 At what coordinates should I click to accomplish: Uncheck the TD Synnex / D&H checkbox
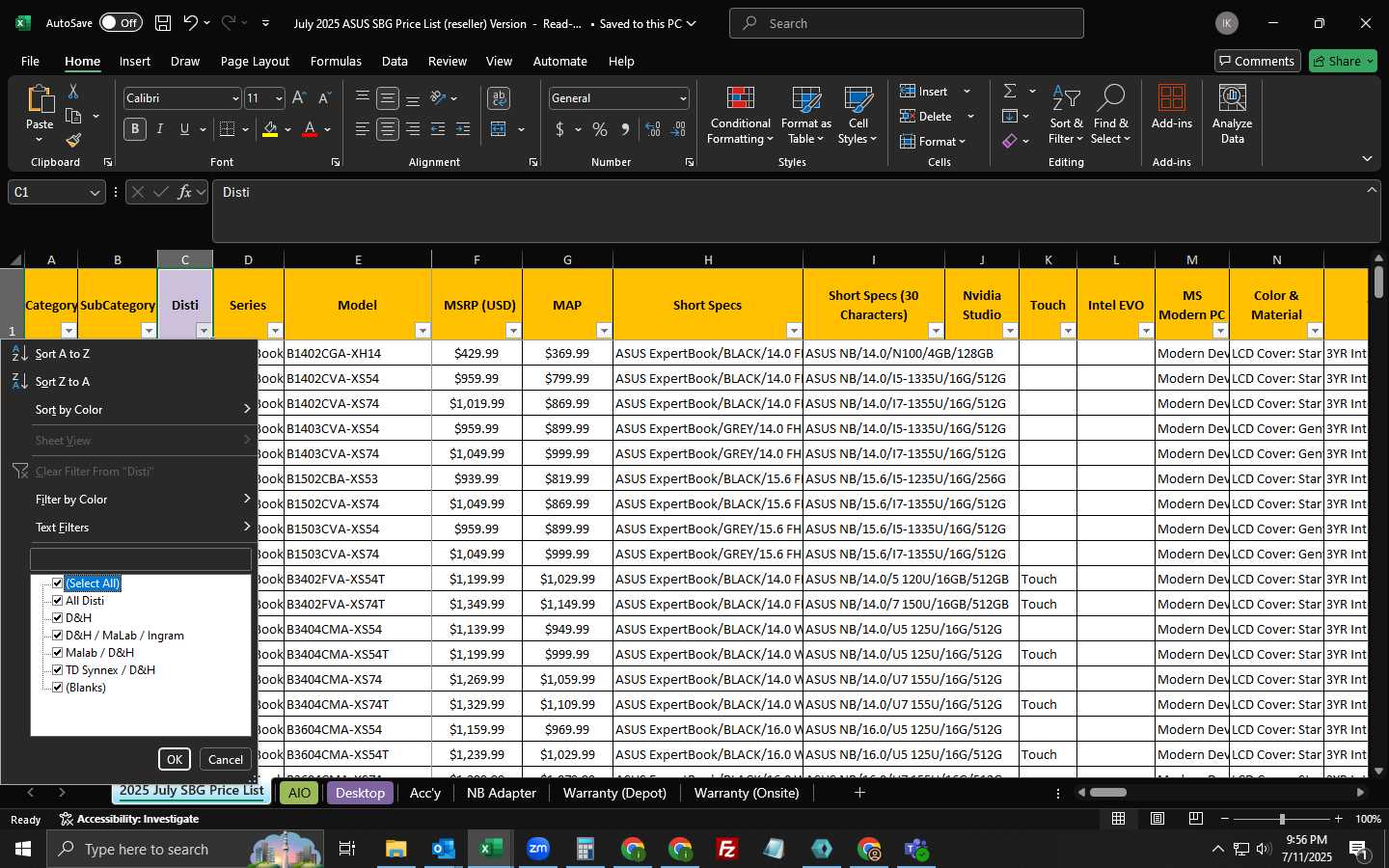(58, 670)
